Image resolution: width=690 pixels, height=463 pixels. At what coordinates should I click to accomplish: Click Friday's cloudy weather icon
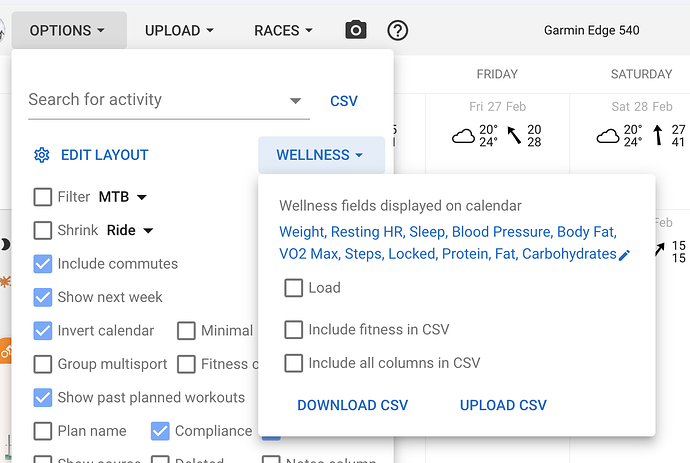click(463, 136)
